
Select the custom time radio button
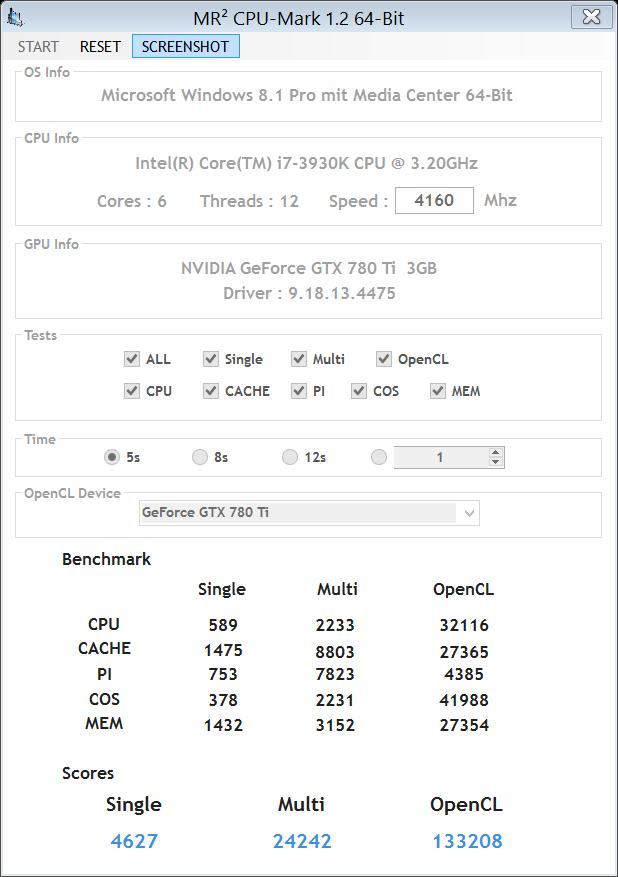click(379, 458)
